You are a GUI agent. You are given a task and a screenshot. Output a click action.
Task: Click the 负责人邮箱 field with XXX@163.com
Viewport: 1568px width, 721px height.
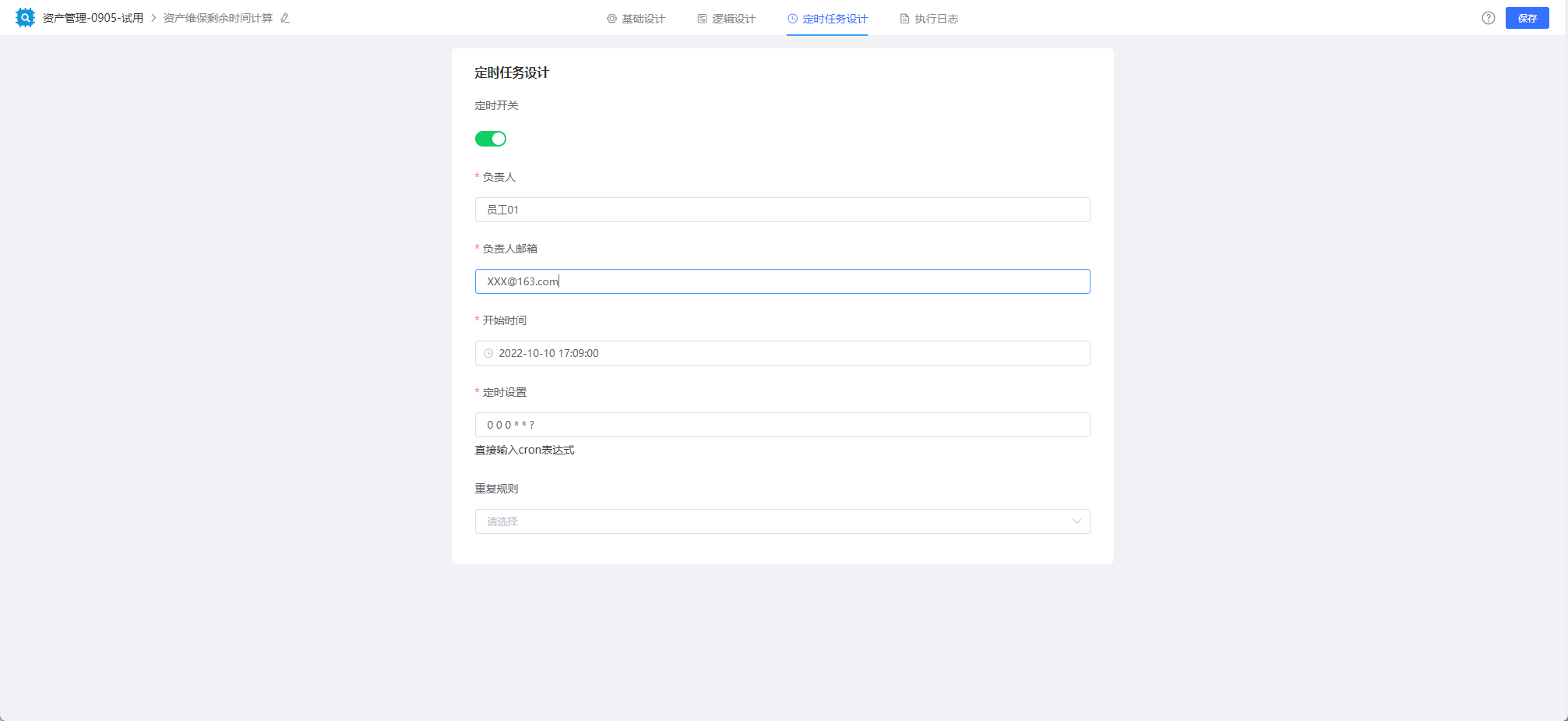782,281
